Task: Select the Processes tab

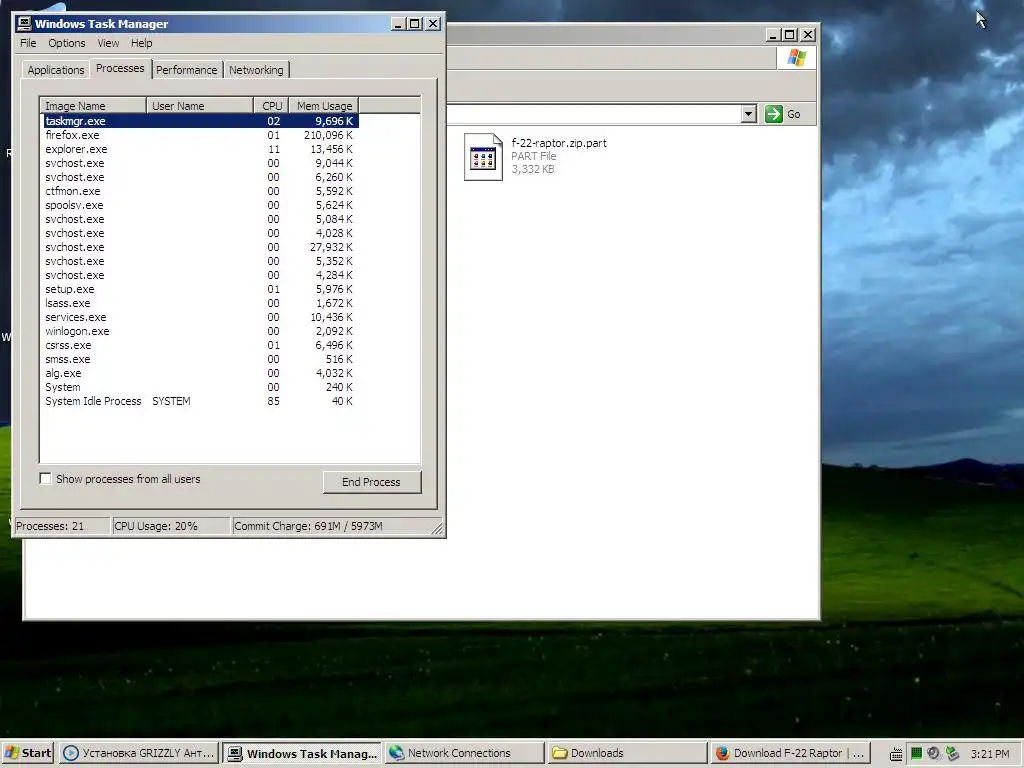Action: pos(120,68)
